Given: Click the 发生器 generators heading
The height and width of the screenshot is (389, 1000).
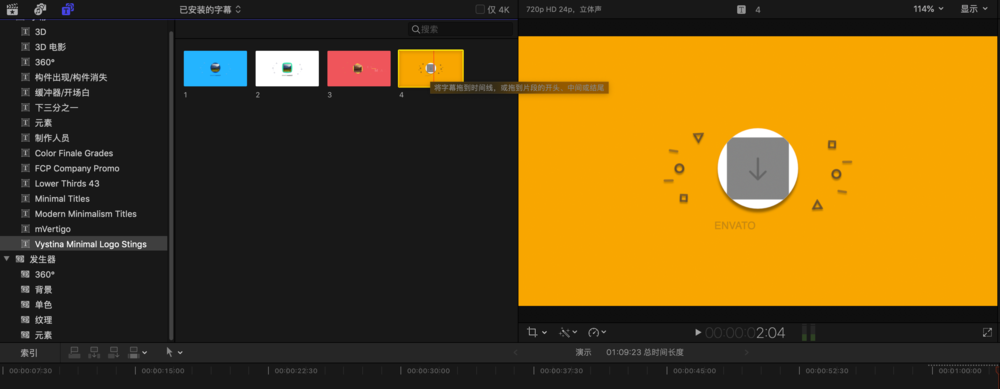Looking at the screenshot, I should tap(43, 260).
